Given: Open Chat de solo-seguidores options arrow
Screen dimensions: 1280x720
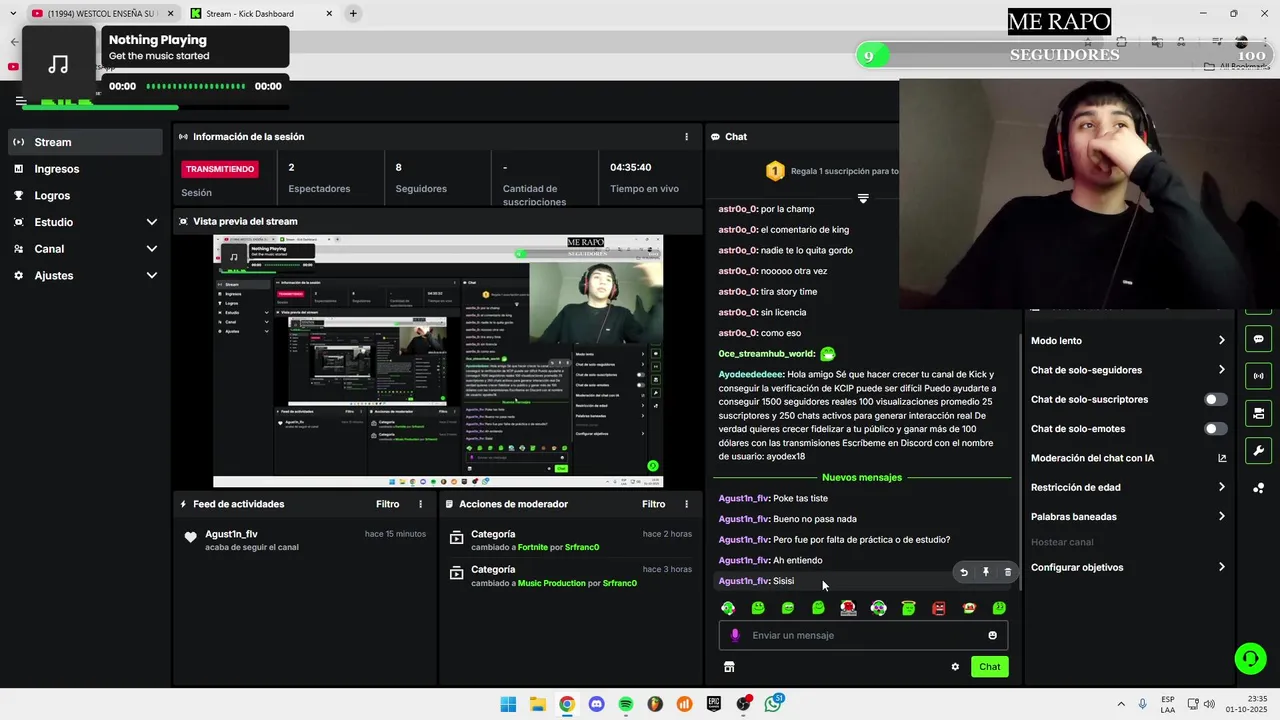Looking at the screenshot, I should (1222, 370).
